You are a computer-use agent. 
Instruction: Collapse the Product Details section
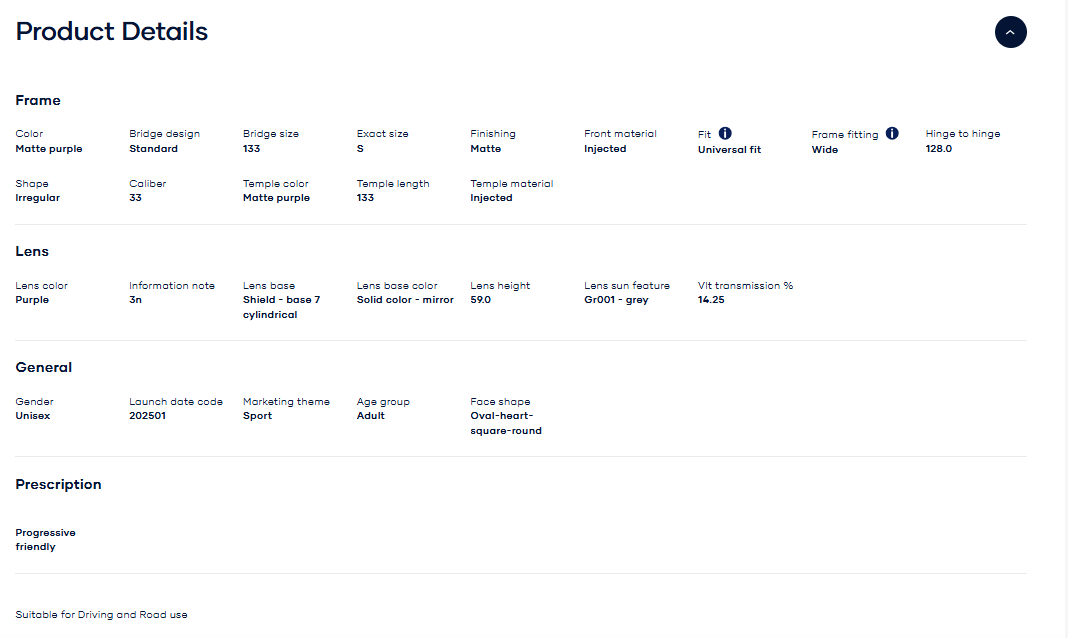1010,33
